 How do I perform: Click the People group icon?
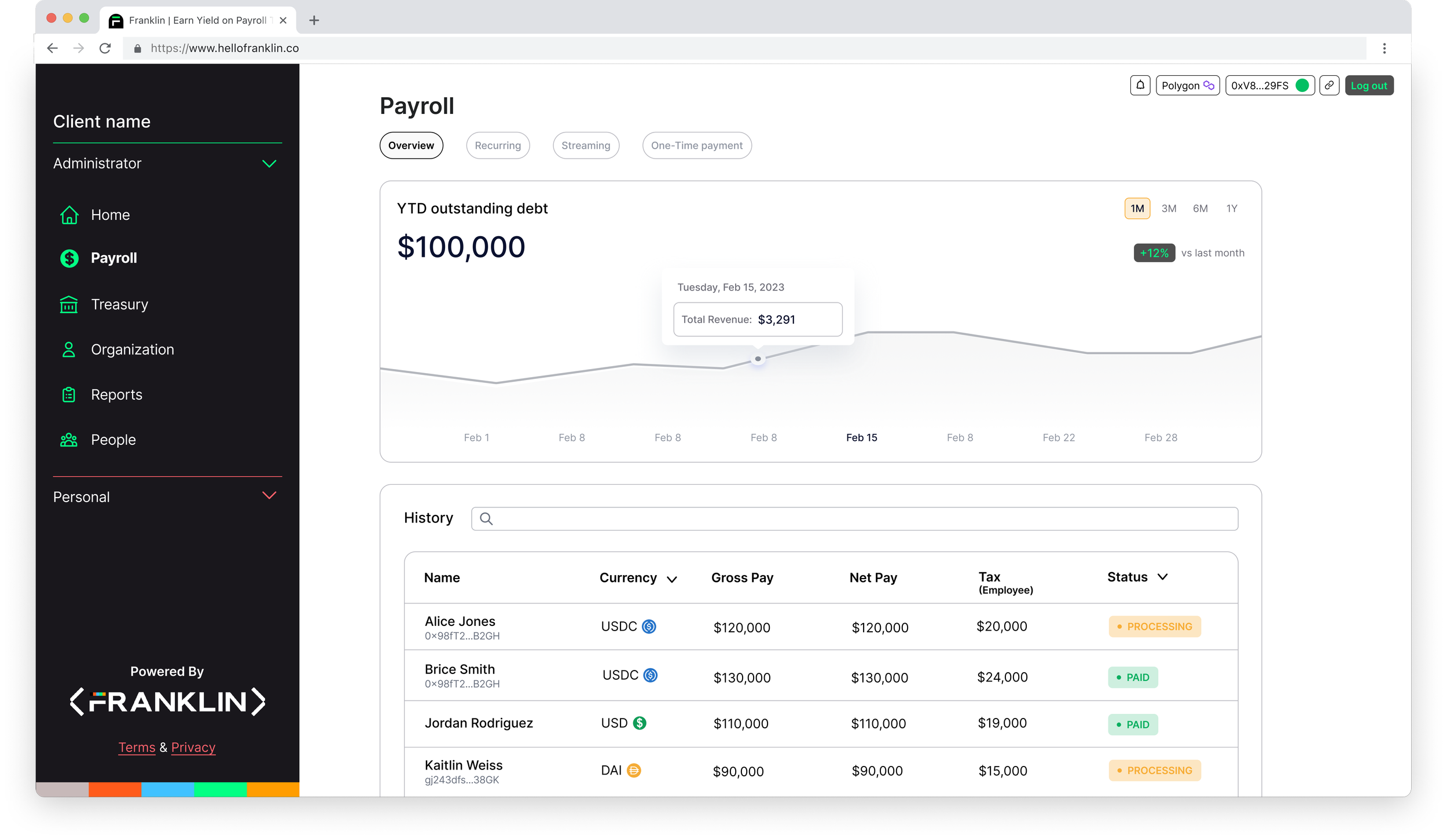69,440
